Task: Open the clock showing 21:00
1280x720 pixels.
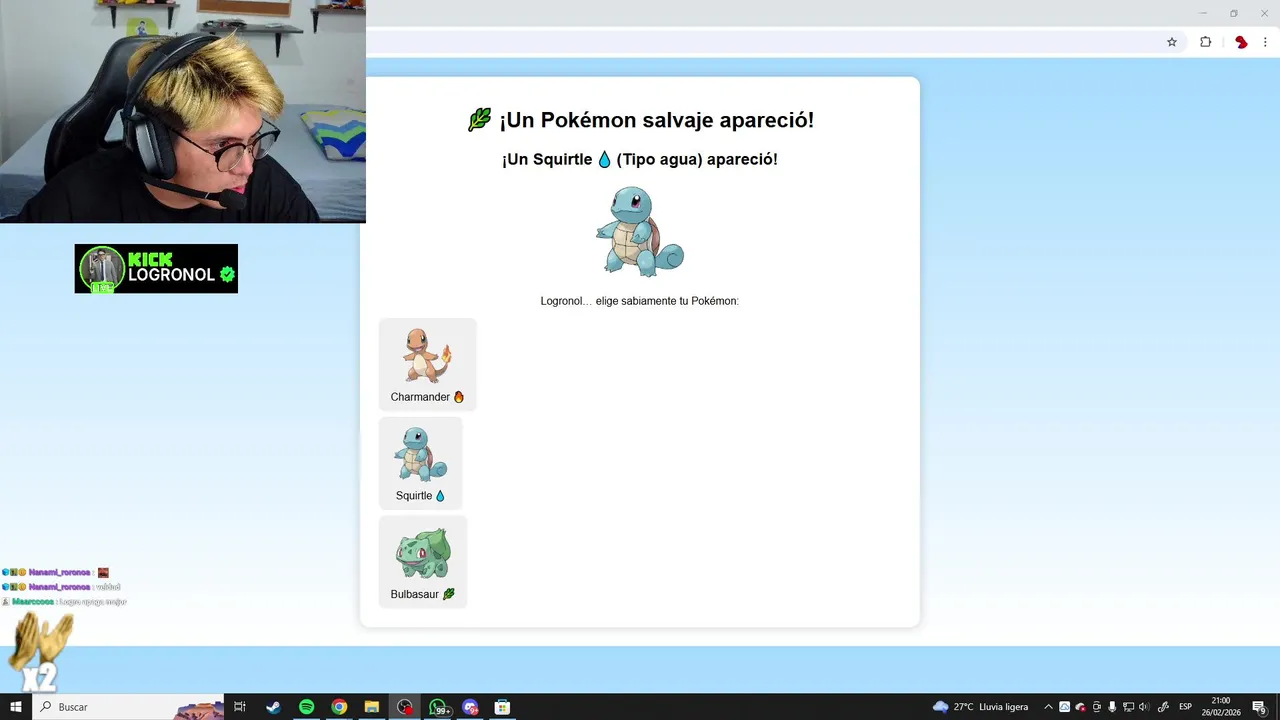Action: pos(1220,707)
